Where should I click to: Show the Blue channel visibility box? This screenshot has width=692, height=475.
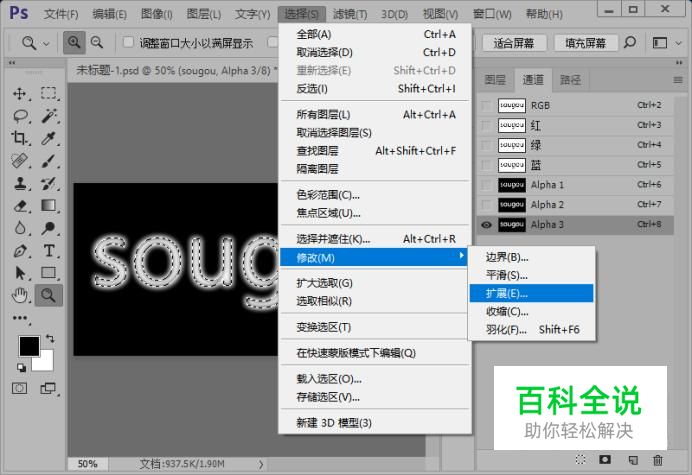coord(486,165)
